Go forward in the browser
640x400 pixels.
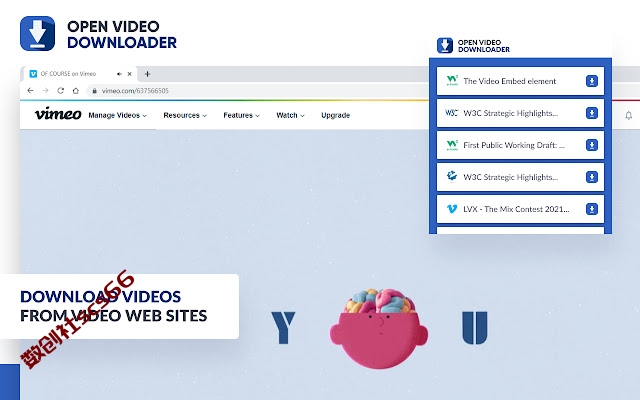(x=46, y=91)
